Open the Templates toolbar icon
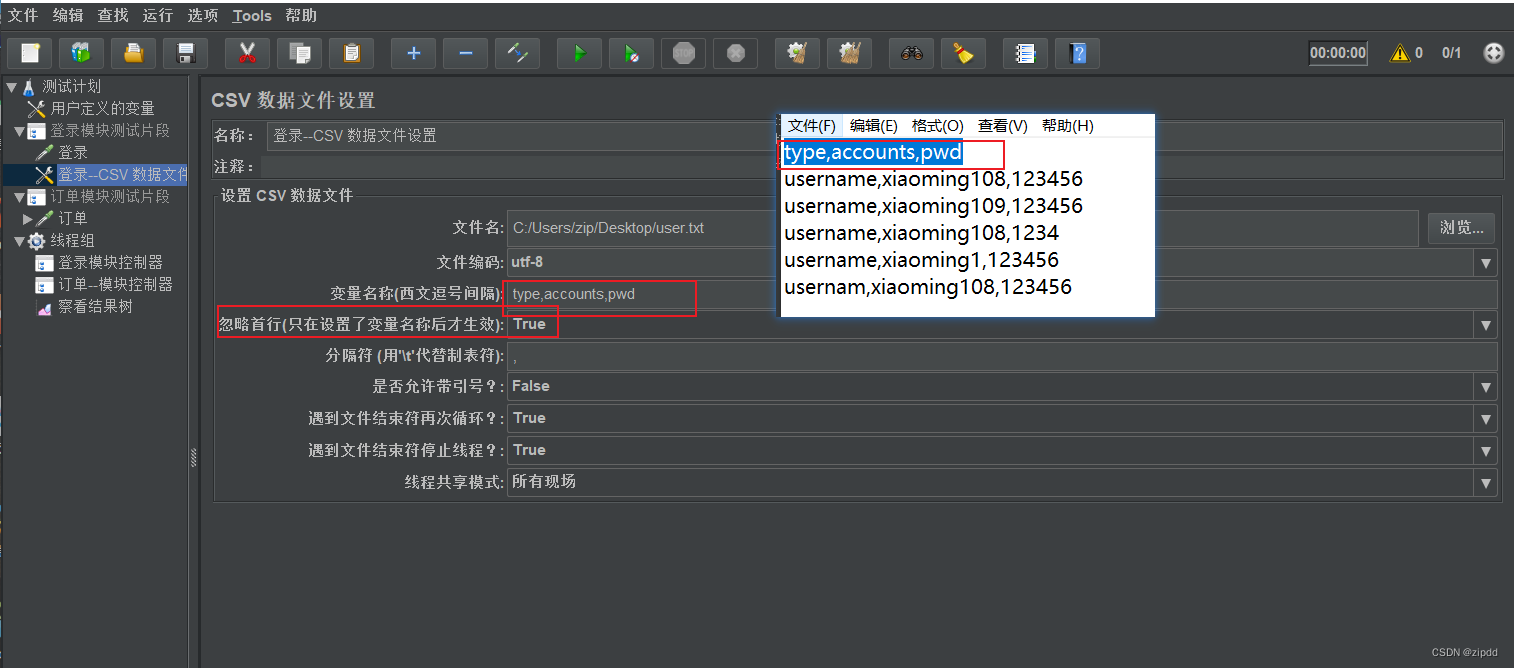Image resolution: width=1514 pixels, height=668 pixels. coord(82,53)
